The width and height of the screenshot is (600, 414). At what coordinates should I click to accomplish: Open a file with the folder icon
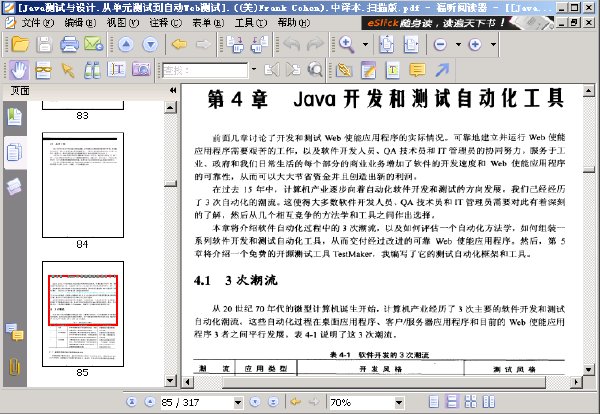point(20,44)
